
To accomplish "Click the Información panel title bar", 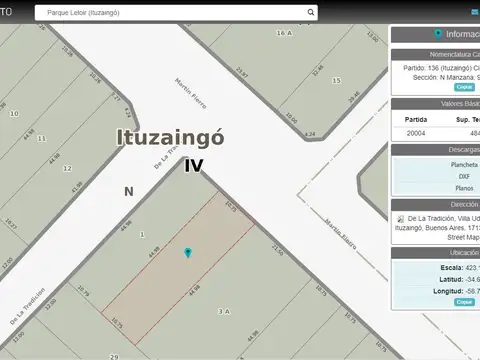I will (436, 34).
